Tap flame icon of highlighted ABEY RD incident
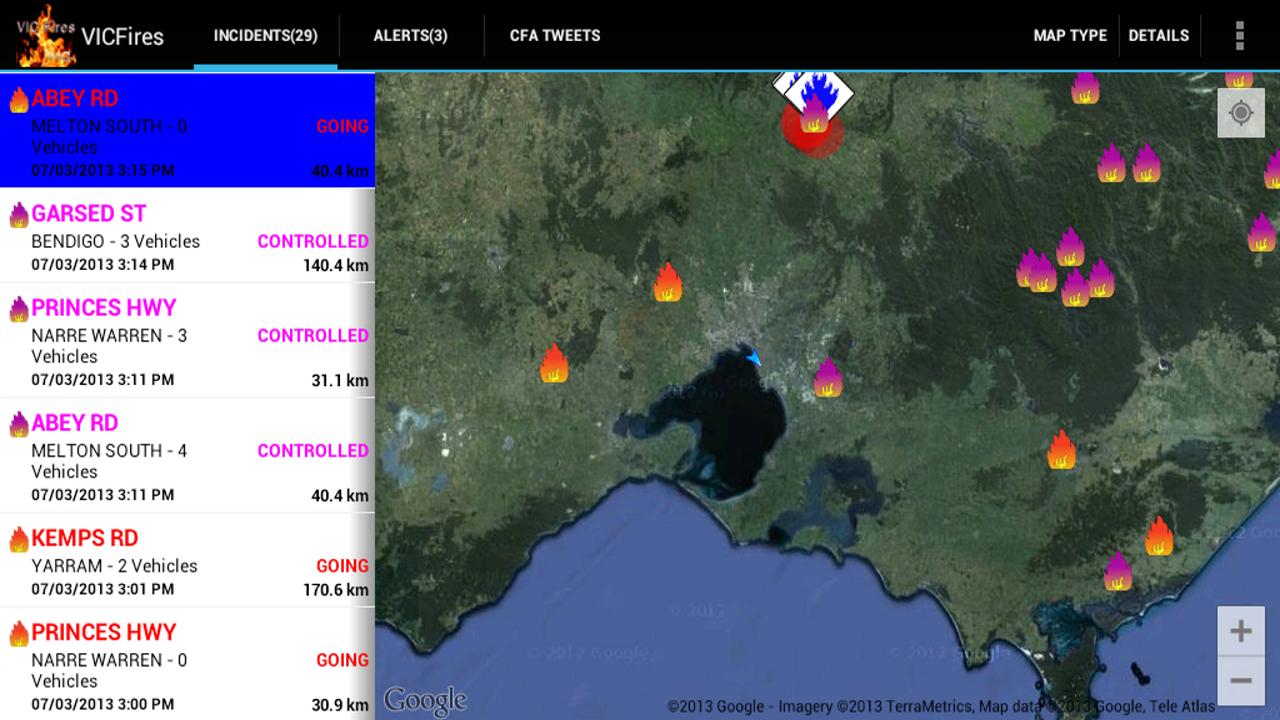1280x720 pixels. tap(19, 99)
